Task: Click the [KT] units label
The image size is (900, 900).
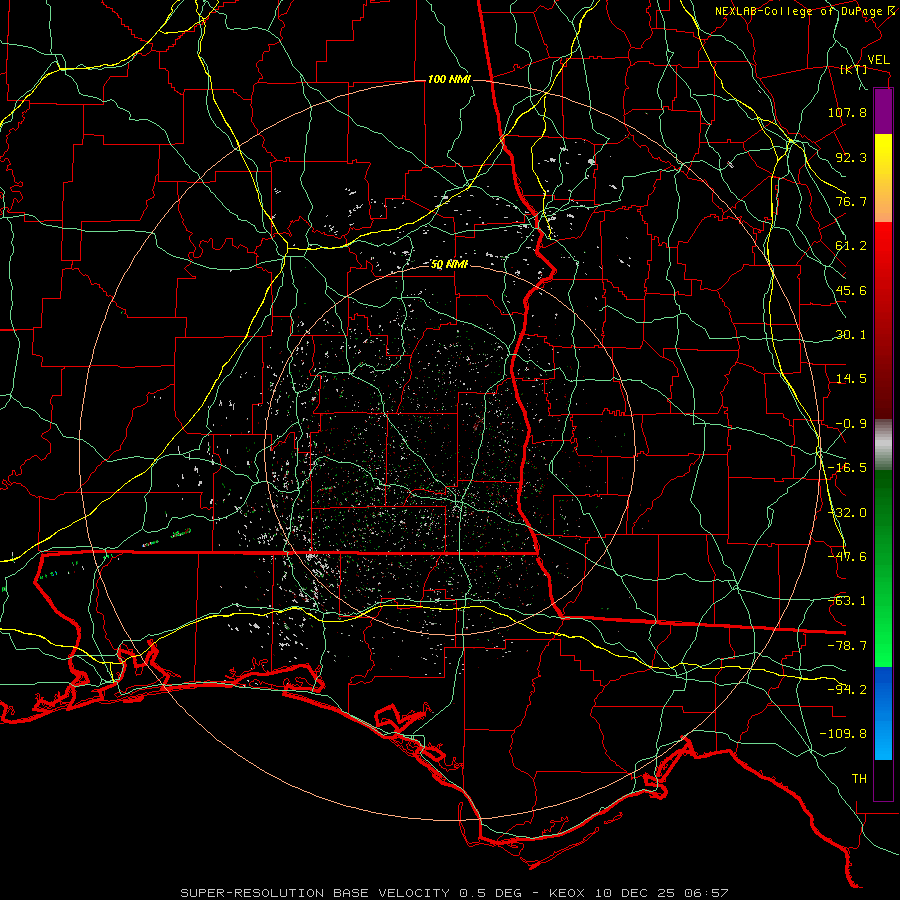Action: [854, 69]
